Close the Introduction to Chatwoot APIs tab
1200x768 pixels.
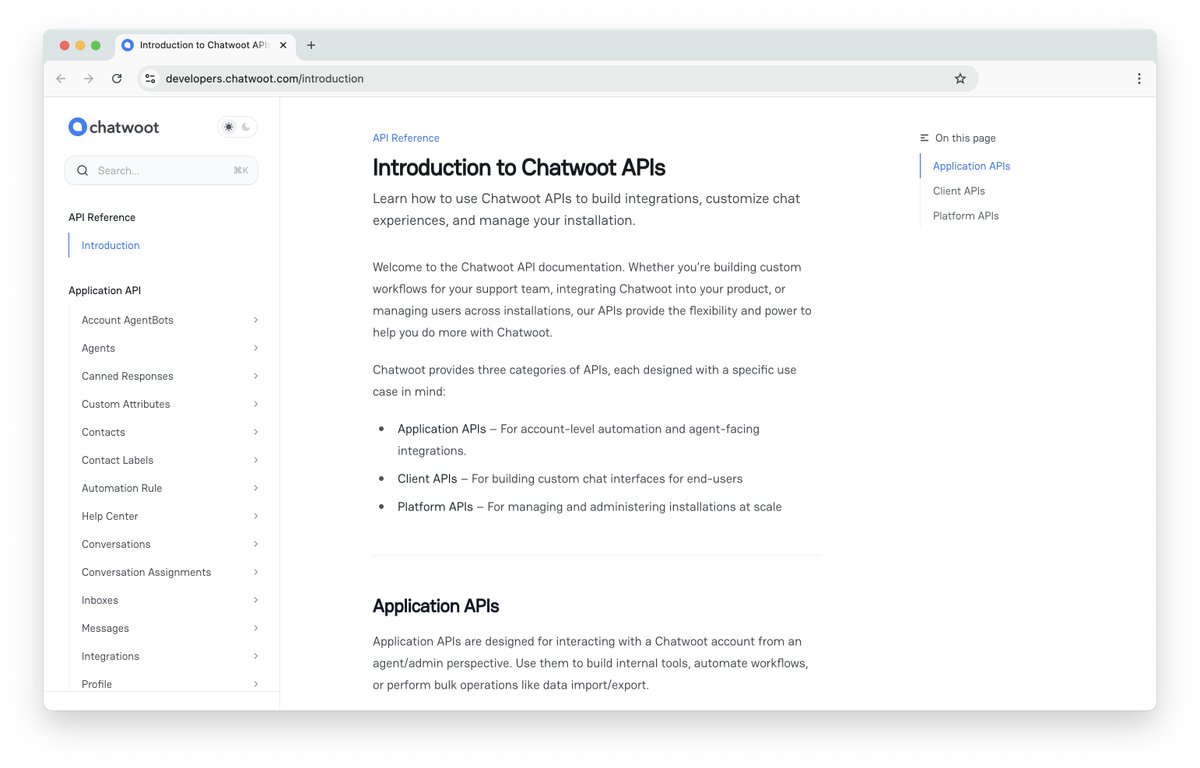[x=283, y=45]
